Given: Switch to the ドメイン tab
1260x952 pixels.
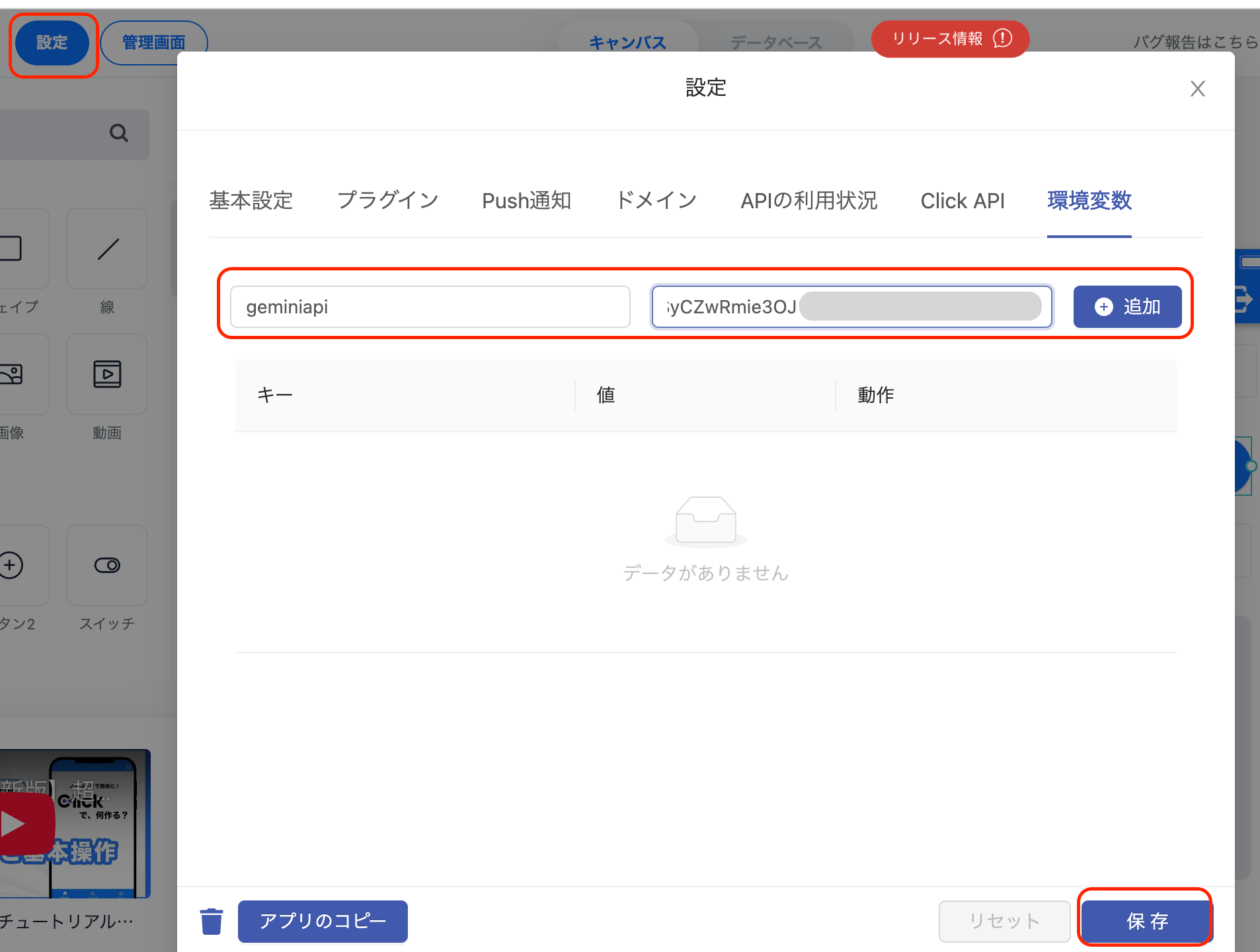Looking at the screenshot, I should pyautogui.click(x=656, y=201).
